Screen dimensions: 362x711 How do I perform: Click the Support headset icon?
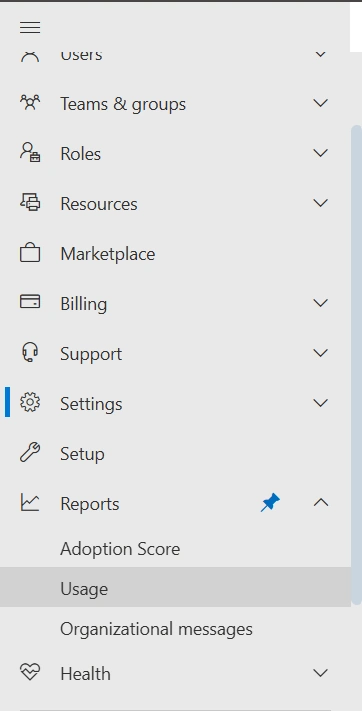pos(30,352)
